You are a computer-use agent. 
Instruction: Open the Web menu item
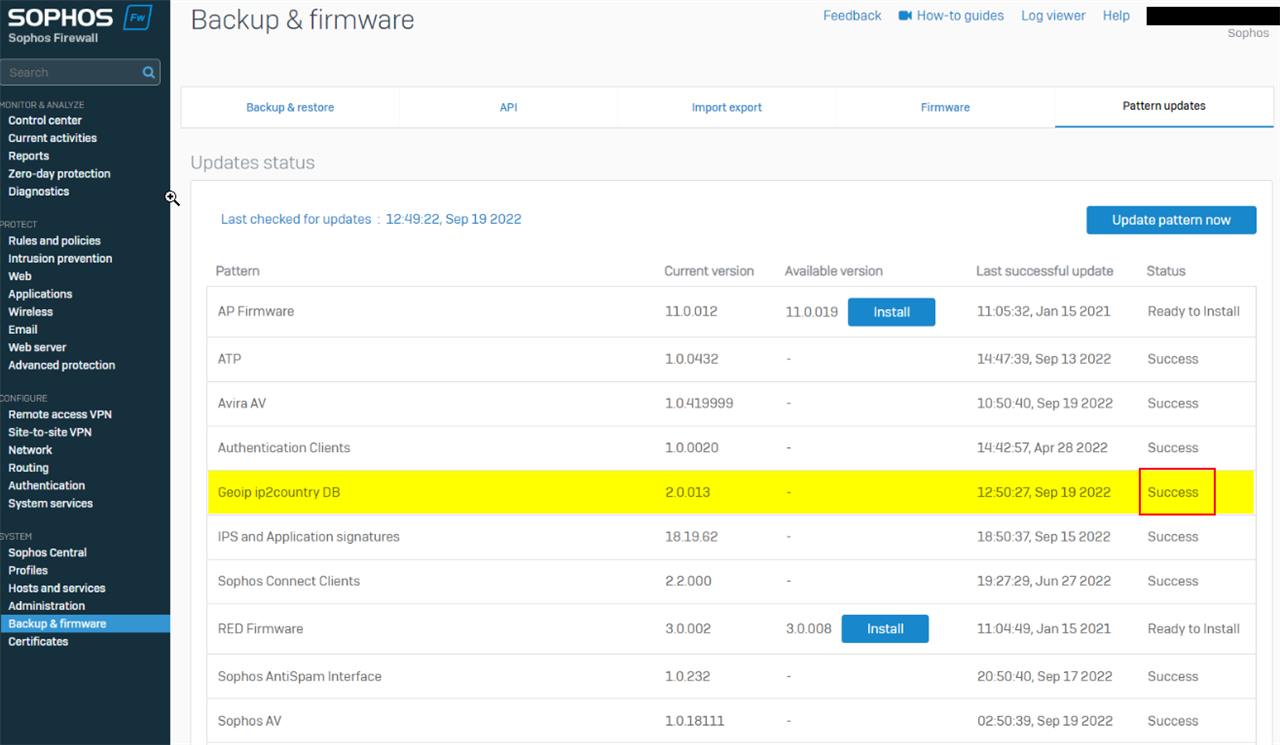tap(20, 277)
